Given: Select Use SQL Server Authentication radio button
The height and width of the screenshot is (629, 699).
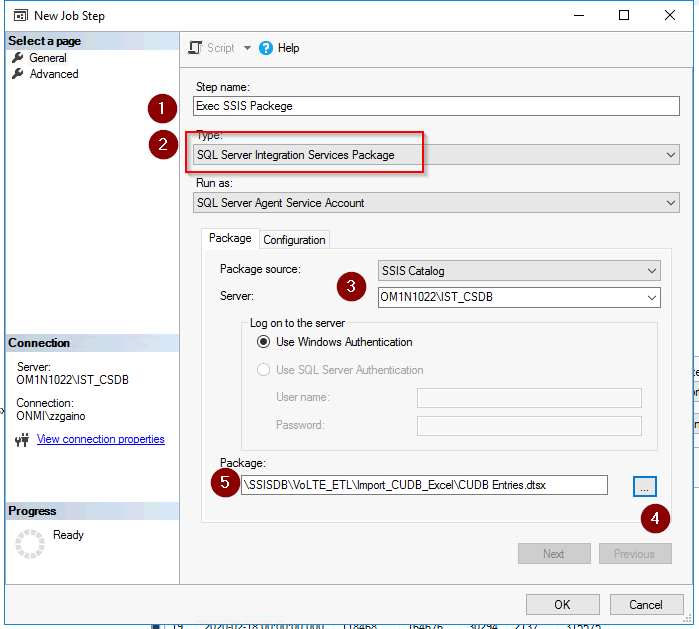Looking at the screenshot, I should 263,370.
